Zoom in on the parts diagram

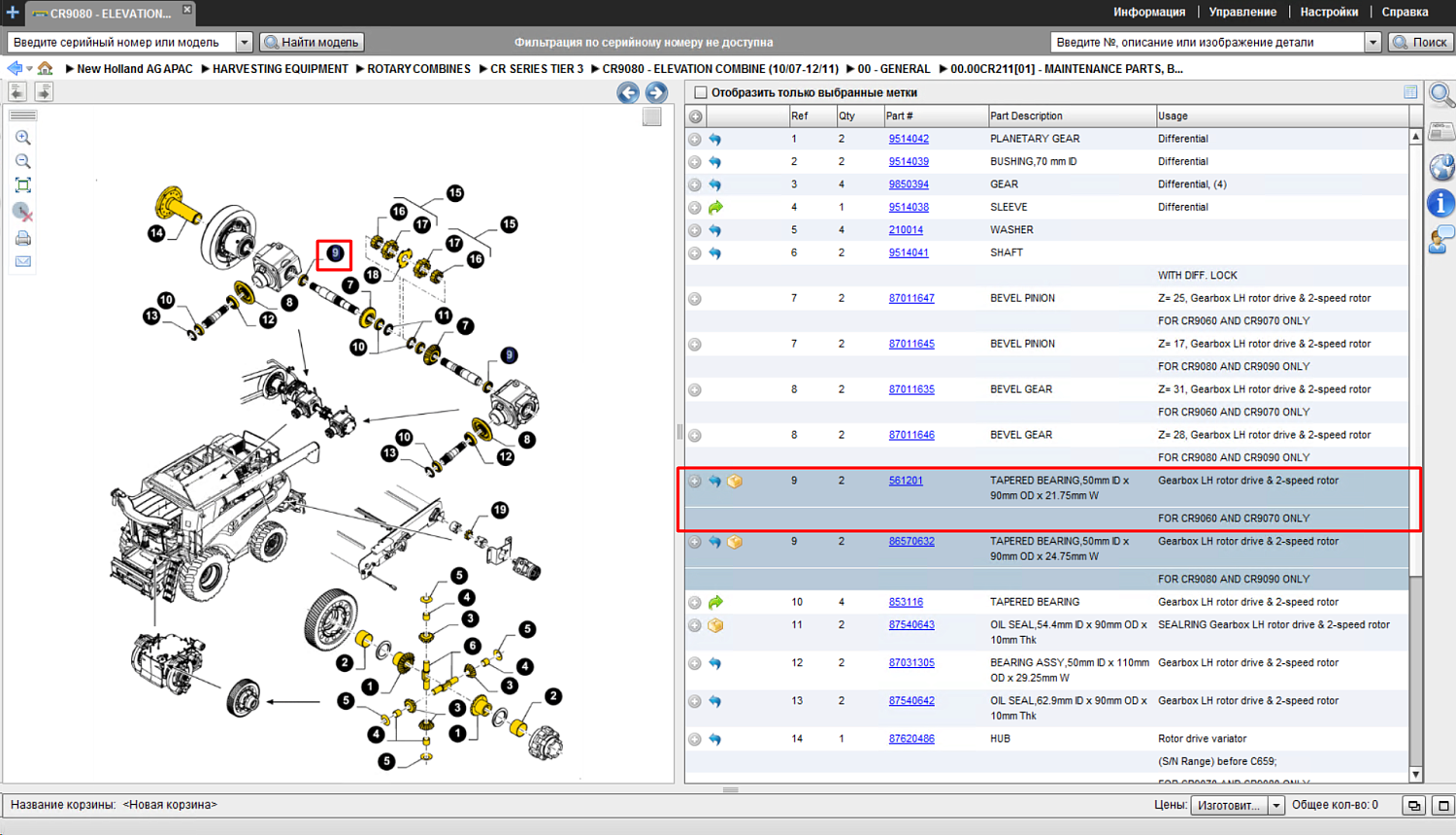click(x=23, y=138)
